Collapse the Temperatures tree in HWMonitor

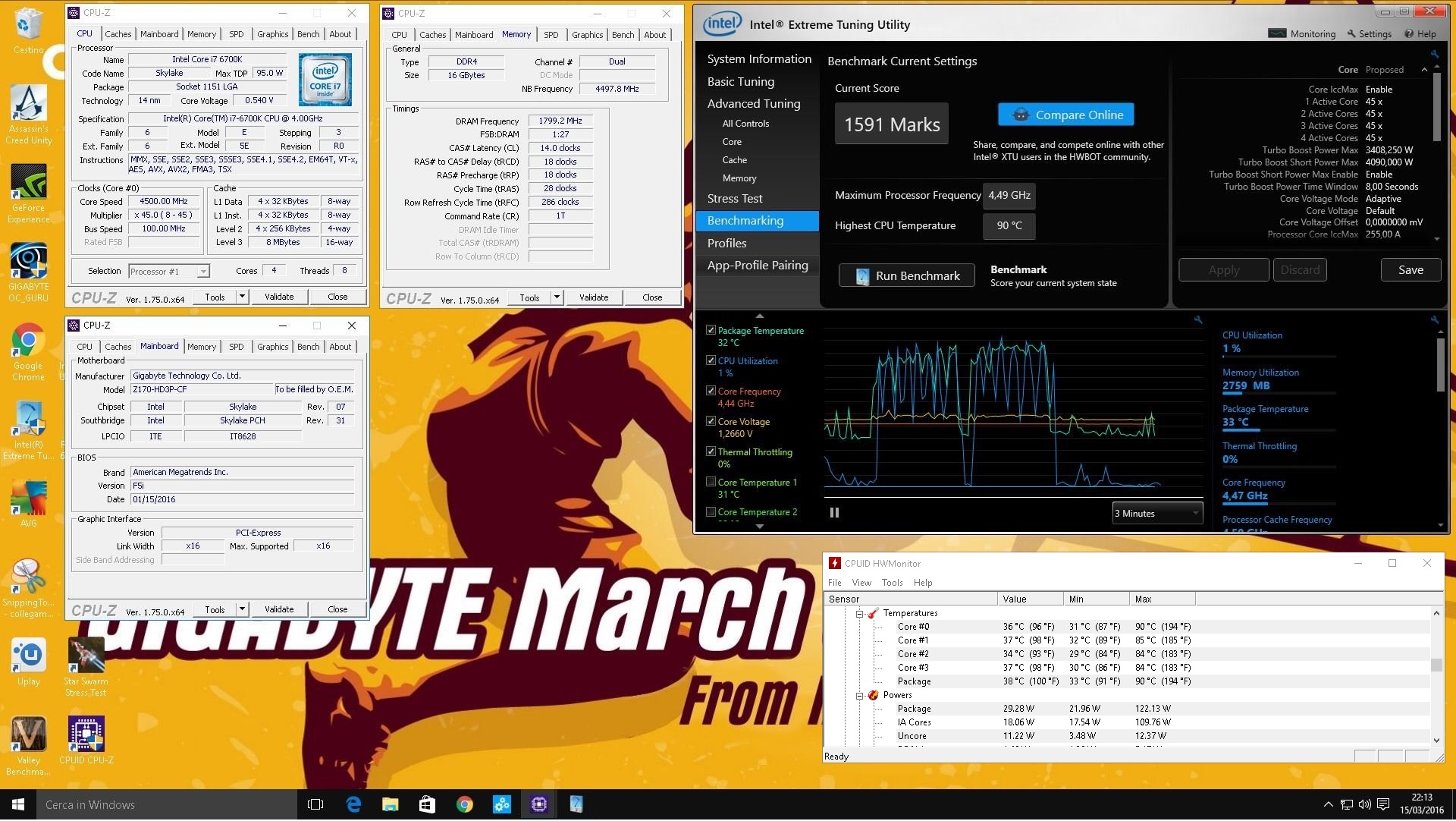pos(859,615)
